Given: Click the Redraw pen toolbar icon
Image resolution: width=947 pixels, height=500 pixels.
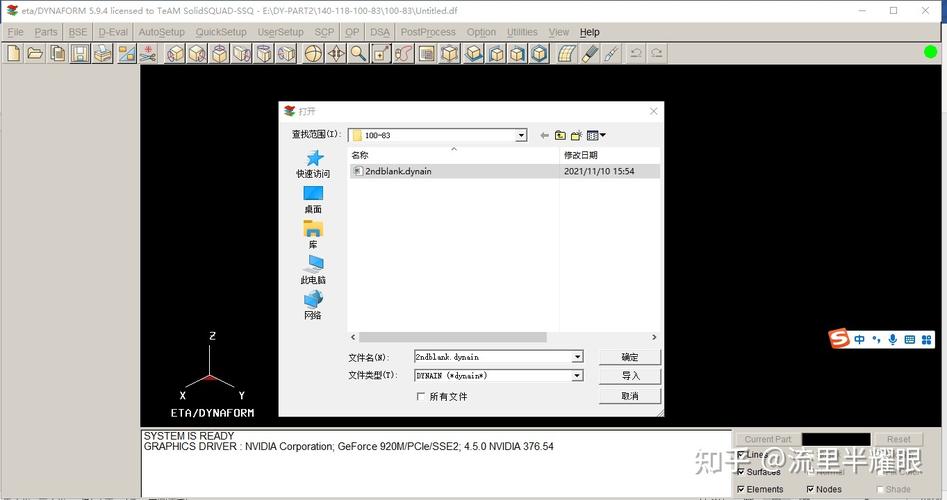Looking at the screenshot, I should coord(612,54).
